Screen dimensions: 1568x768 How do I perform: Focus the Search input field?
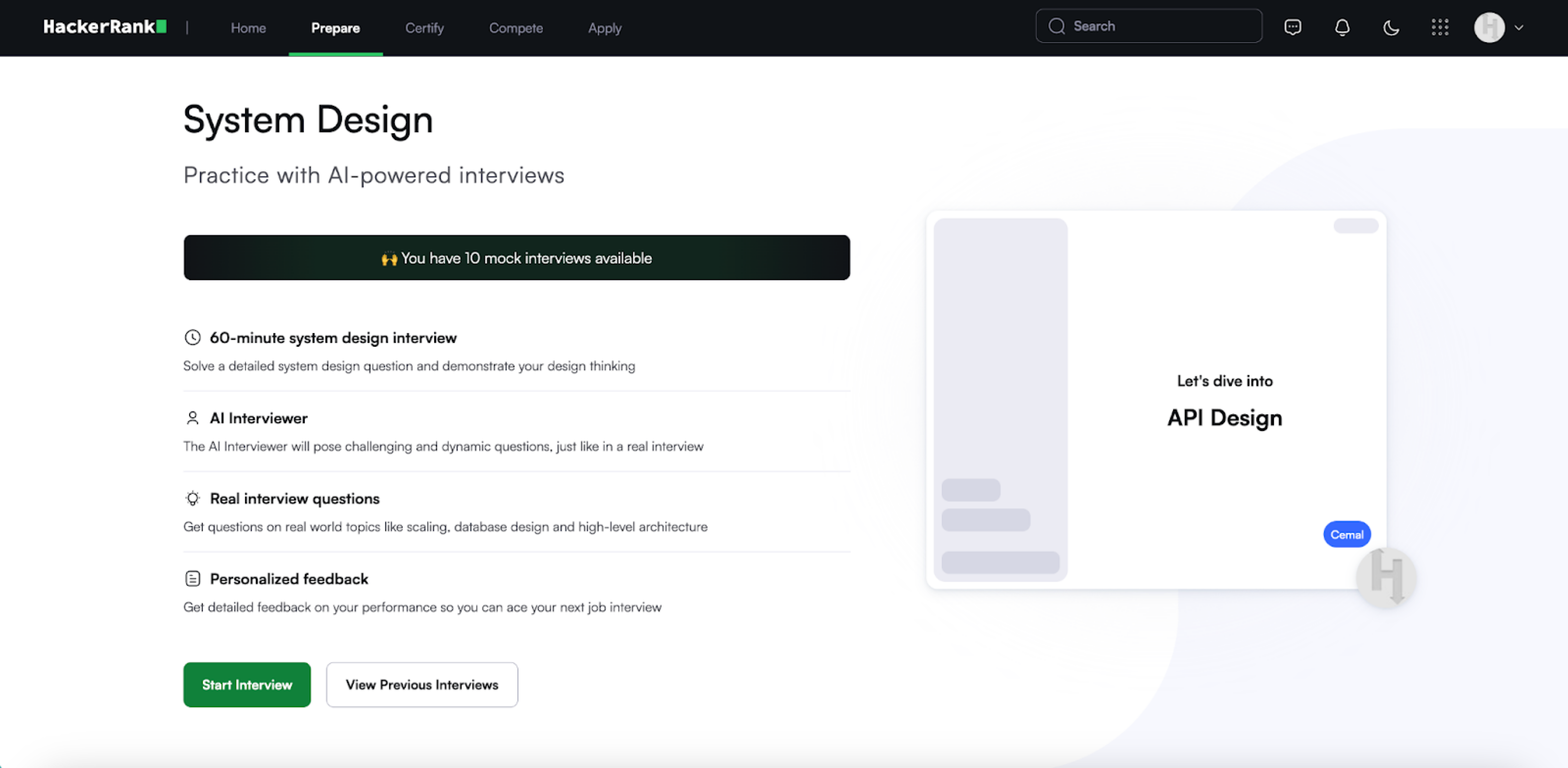1156,26
